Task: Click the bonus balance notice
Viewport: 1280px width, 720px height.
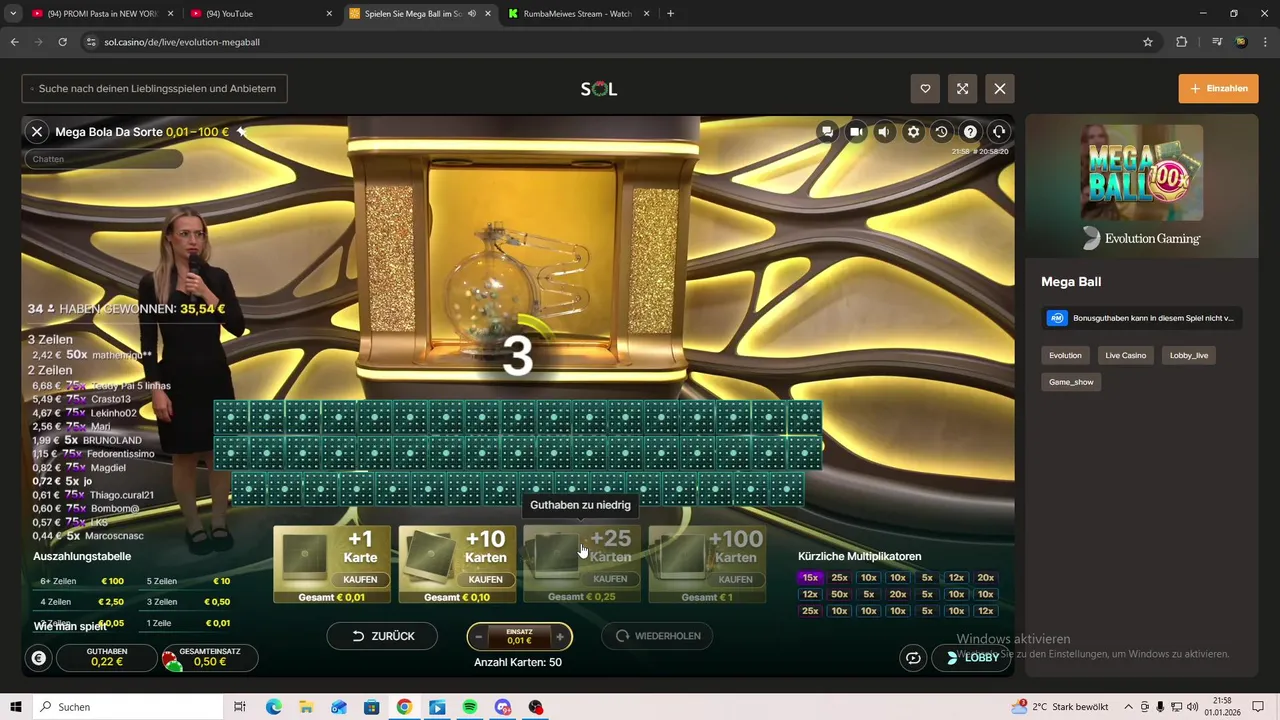Action: (1142, 318)
